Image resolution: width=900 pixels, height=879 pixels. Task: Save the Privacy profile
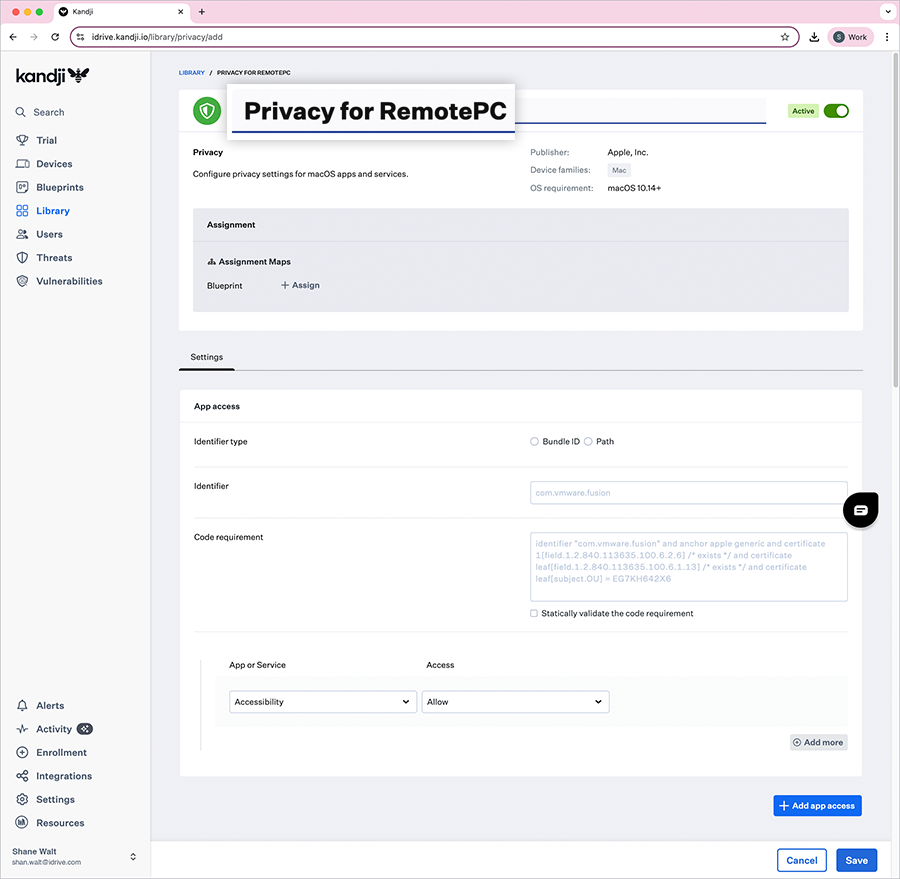point(856,860)
